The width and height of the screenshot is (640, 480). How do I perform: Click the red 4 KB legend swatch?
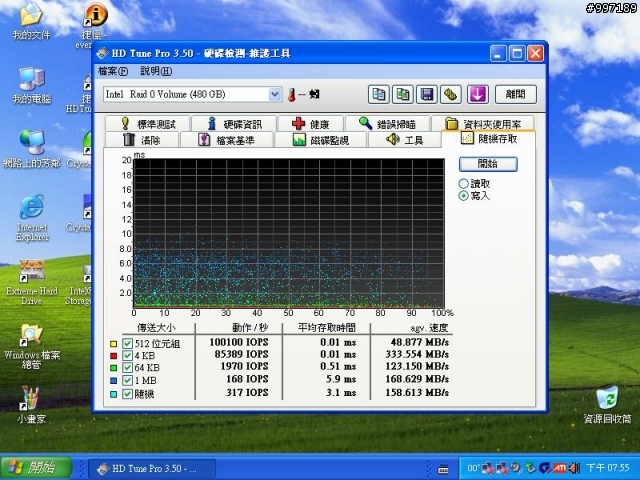pos(113,356)
